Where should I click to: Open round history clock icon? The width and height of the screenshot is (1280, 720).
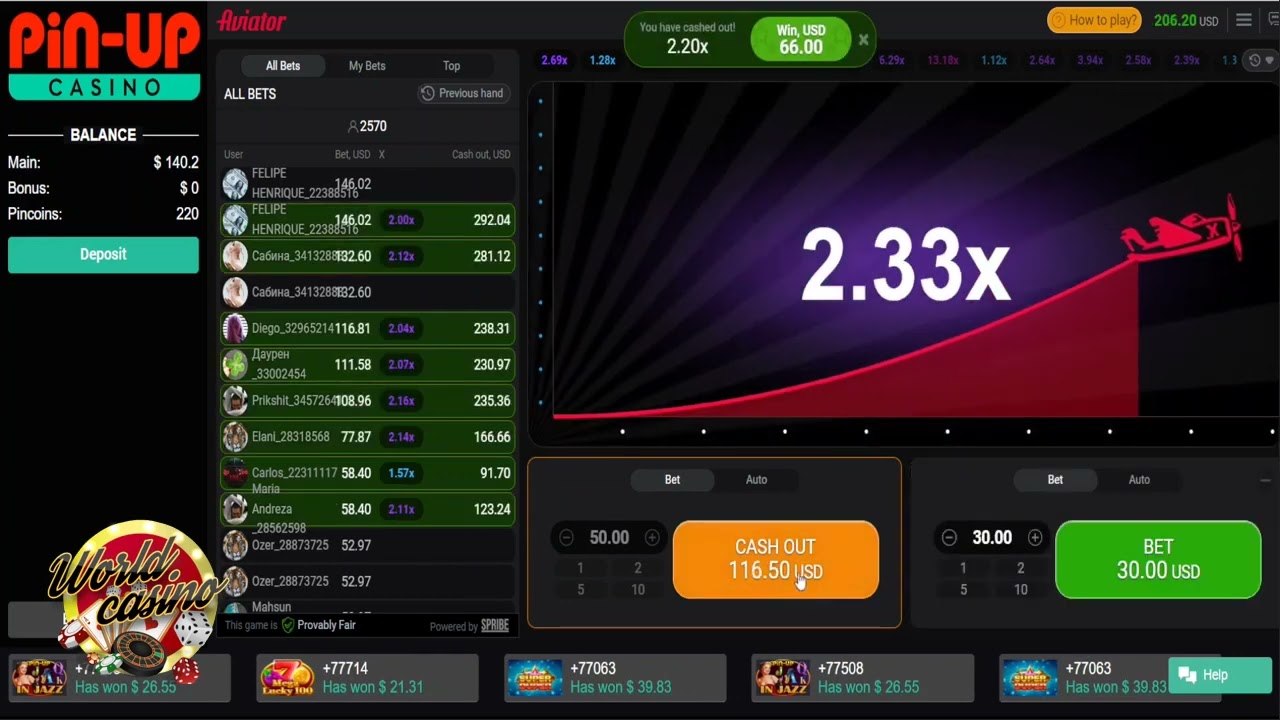1256,61
